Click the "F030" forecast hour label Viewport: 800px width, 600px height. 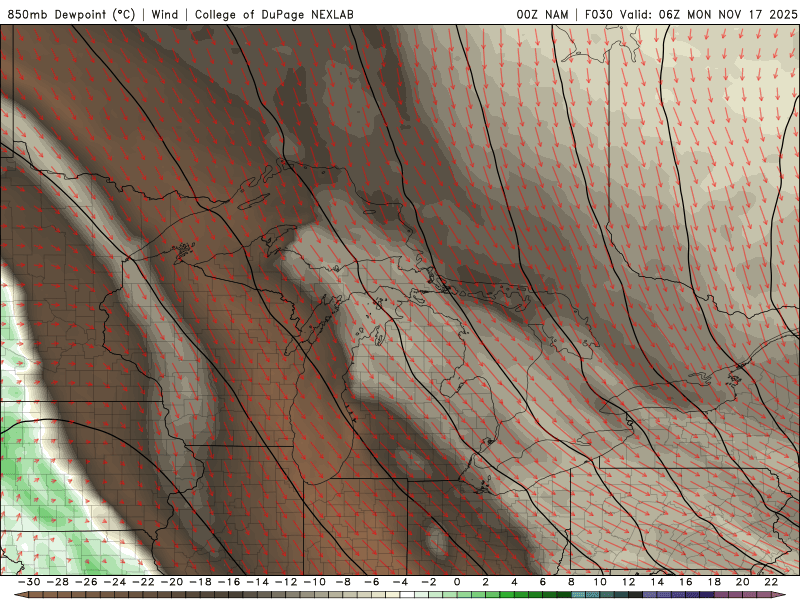[598, 14]
